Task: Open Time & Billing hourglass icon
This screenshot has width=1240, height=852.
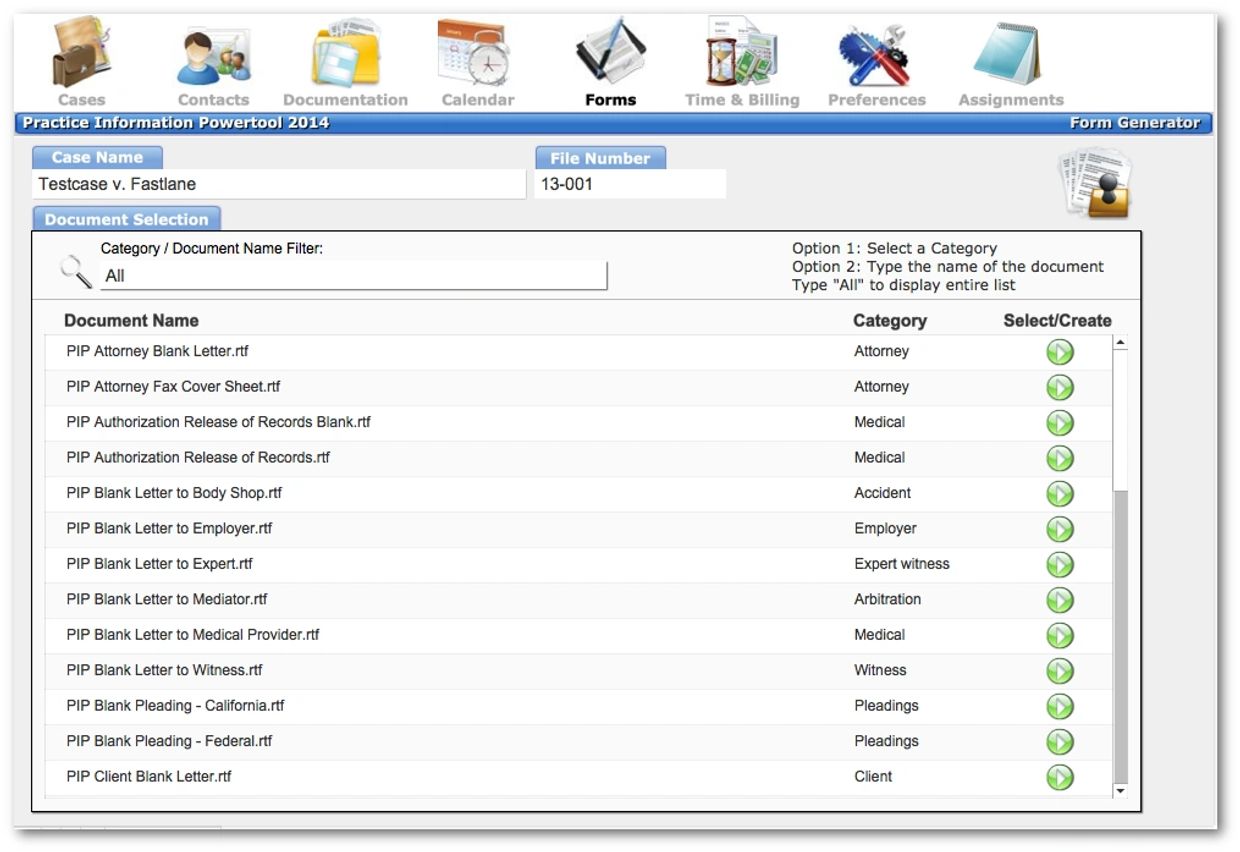Action: tap(742, 54)
